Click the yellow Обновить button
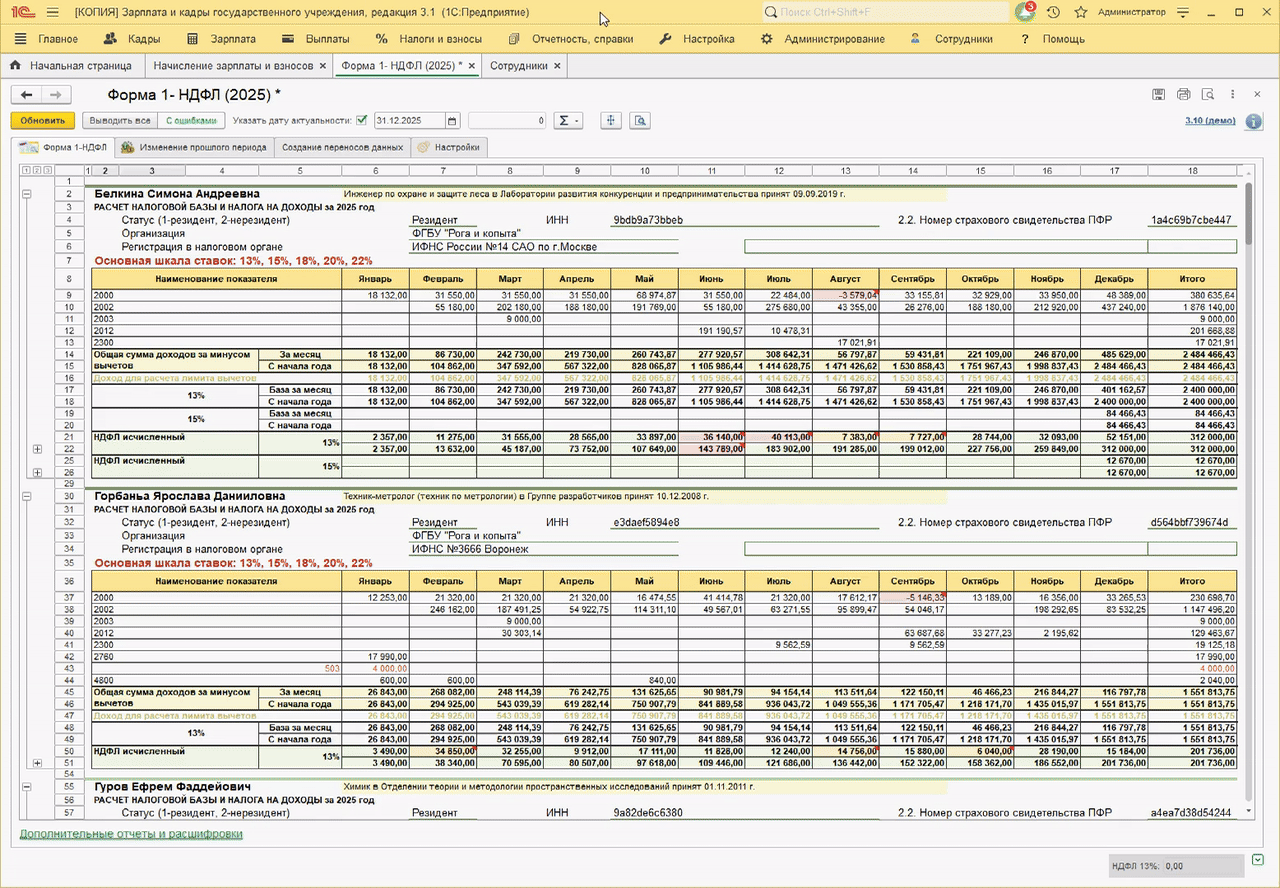 (x=43, y=121)
